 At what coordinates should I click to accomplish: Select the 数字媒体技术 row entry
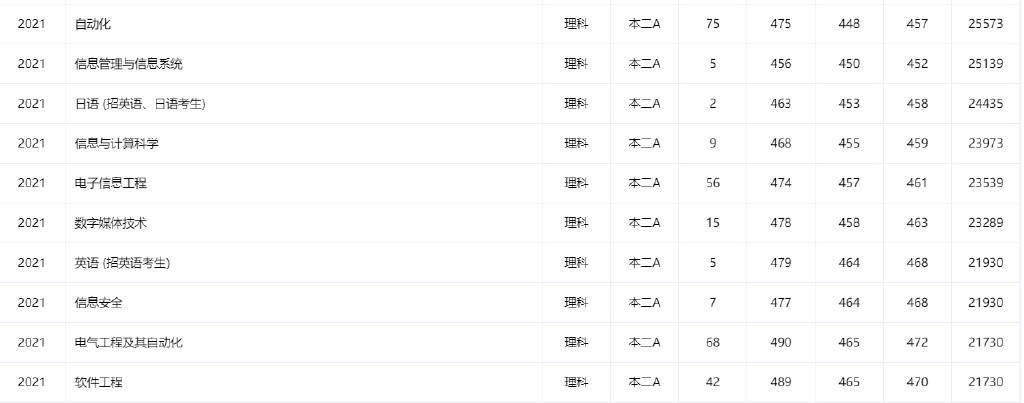pos(110,223)
